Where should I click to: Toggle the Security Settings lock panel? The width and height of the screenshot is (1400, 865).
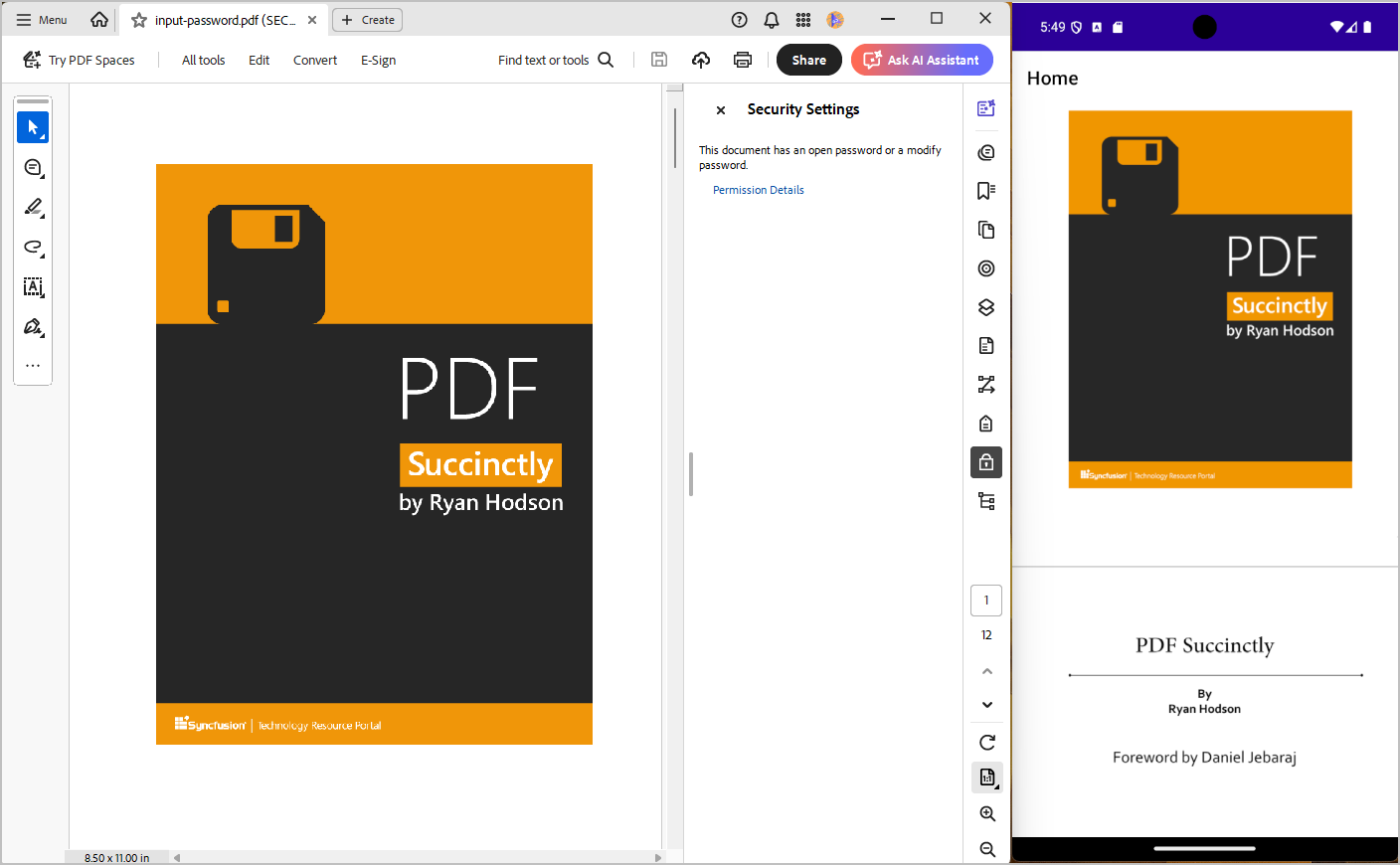[x=986, y=461]
